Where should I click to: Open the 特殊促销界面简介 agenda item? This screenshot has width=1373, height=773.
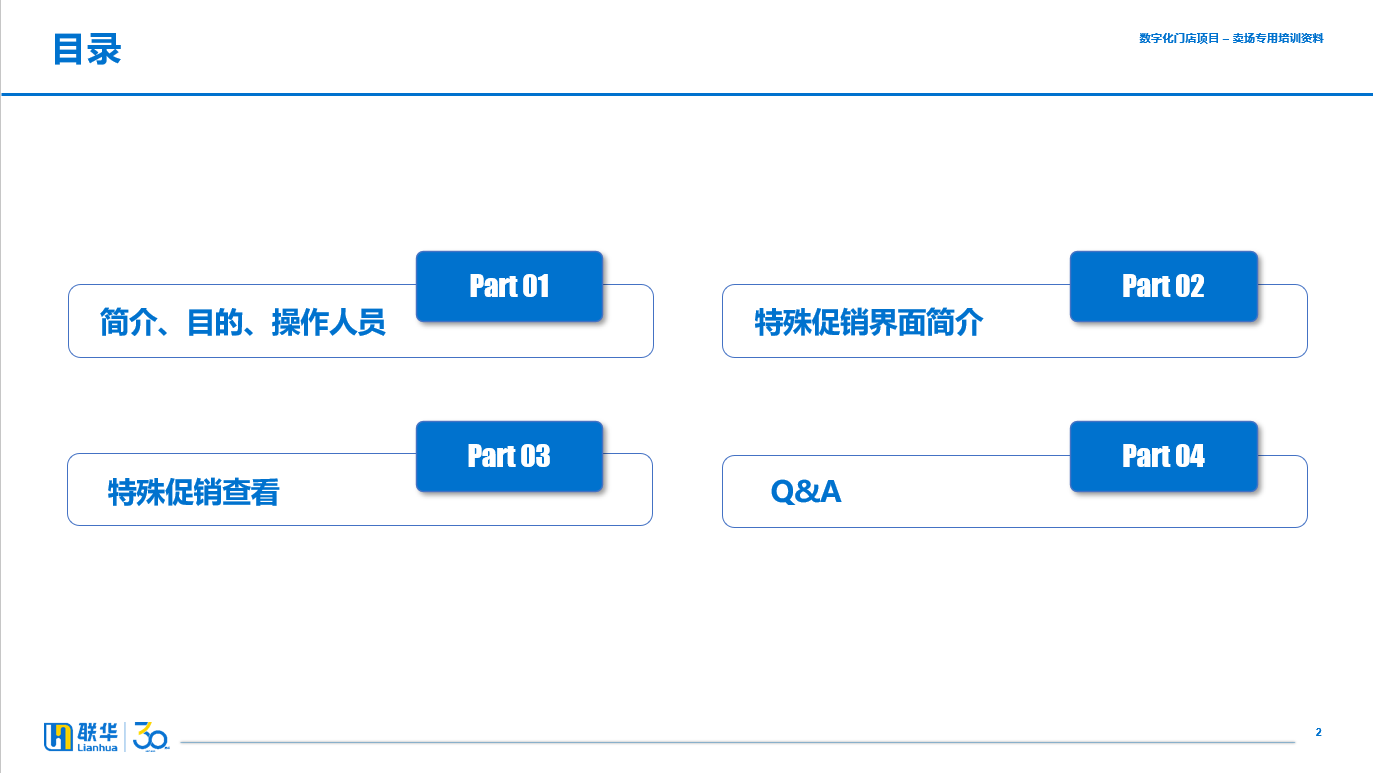tap(869, 323)
